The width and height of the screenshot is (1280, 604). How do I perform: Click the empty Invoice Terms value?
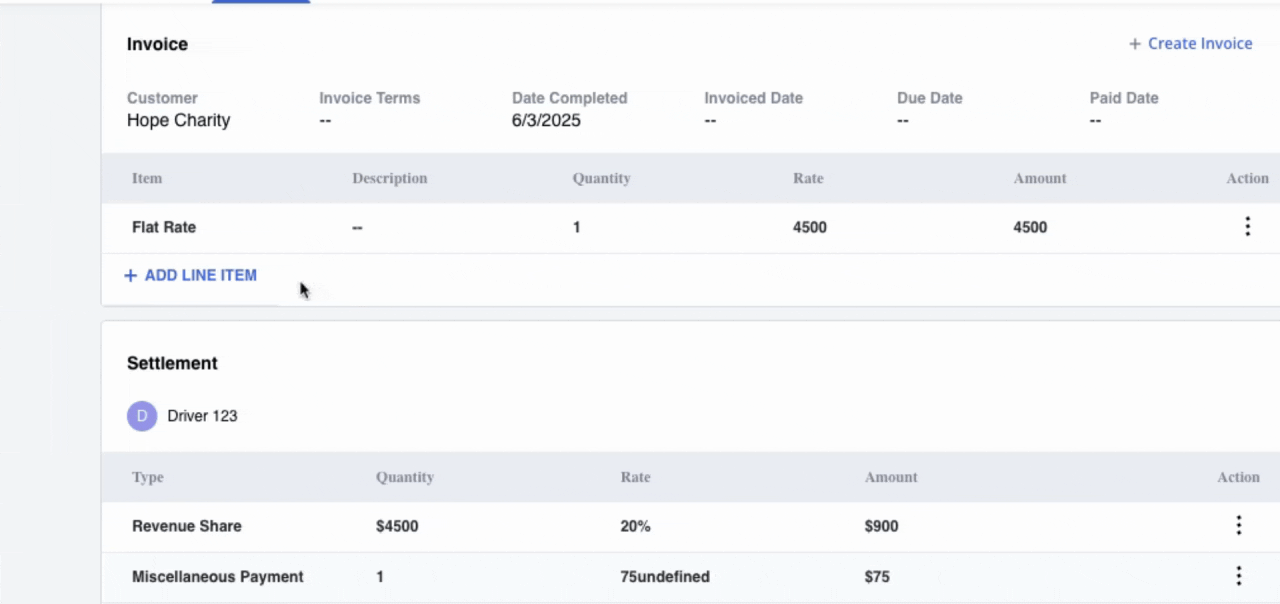[x=325, y=121]
